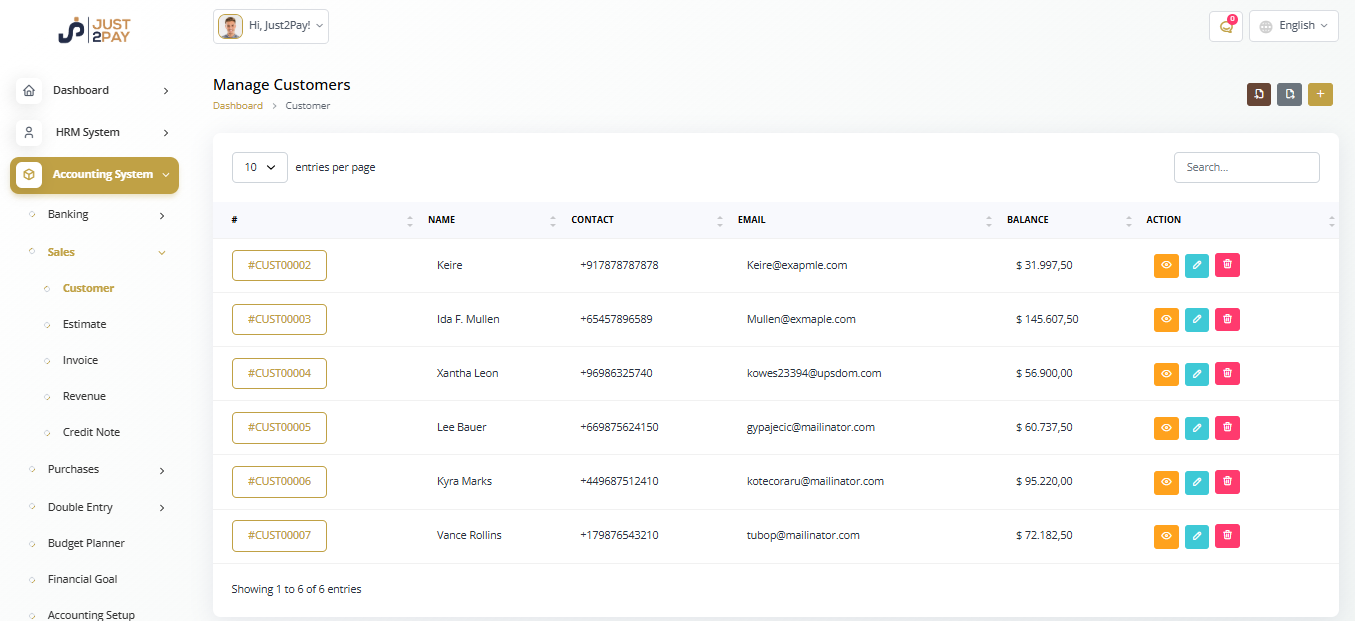
Task: Click the edit pencil icon for Keire
Action: tap(1197, 265)
